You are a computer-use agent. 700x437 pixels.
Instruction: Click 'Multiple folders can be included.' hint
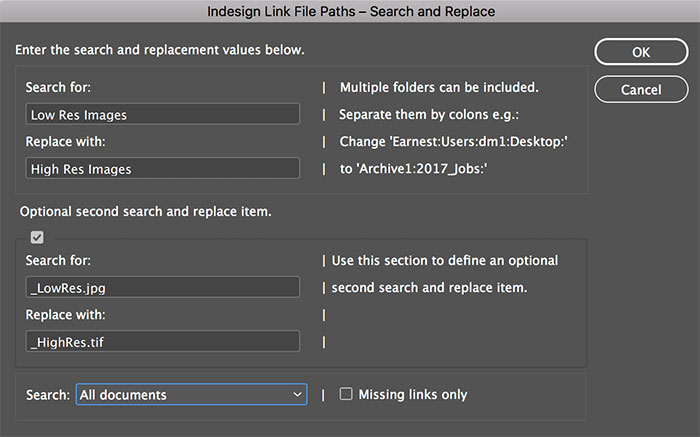pyautogui.click(x=439, y=87)
